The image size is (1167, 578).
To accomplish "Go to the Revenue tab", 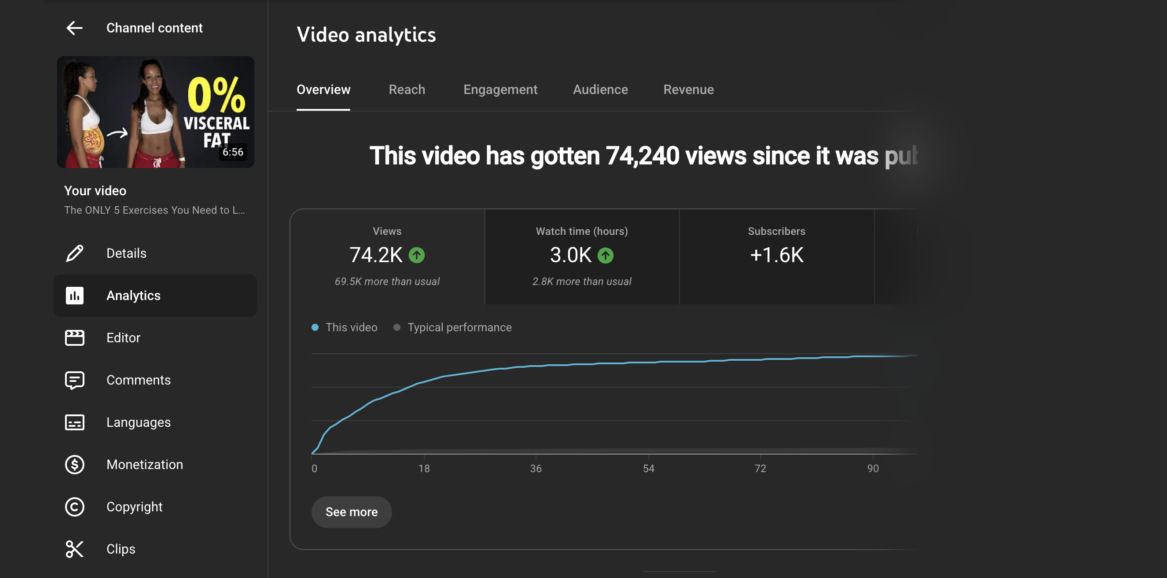I will (x=688, y=89).
